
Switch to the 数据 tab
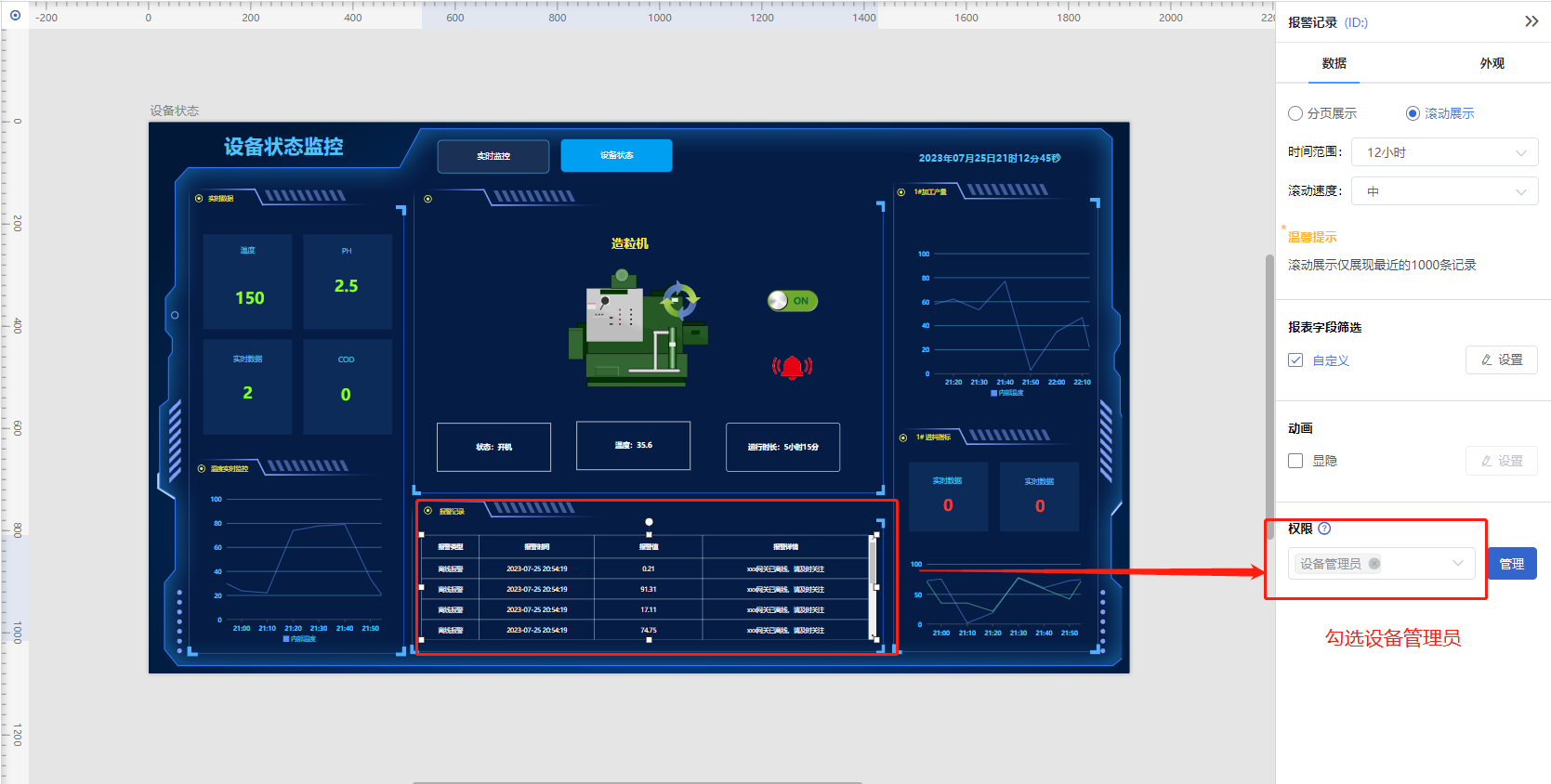pyautogui.click(x=1334, y=63)
